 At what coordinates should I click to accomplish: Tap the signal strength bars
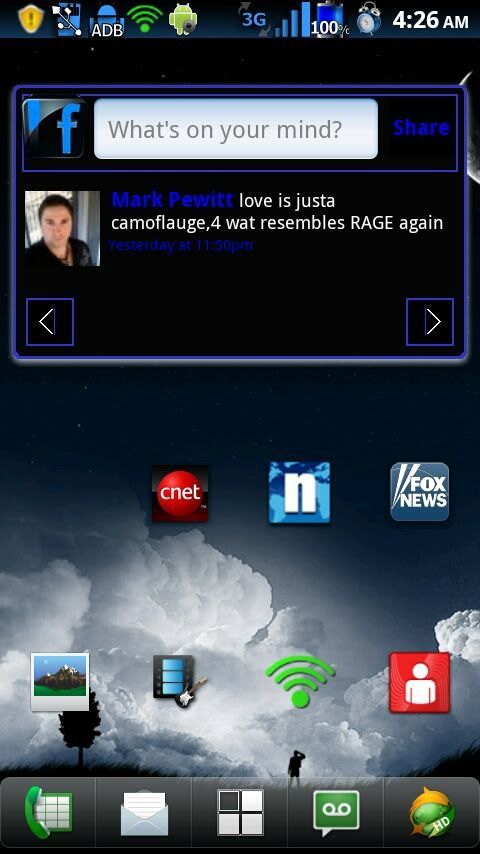[292, 20]
